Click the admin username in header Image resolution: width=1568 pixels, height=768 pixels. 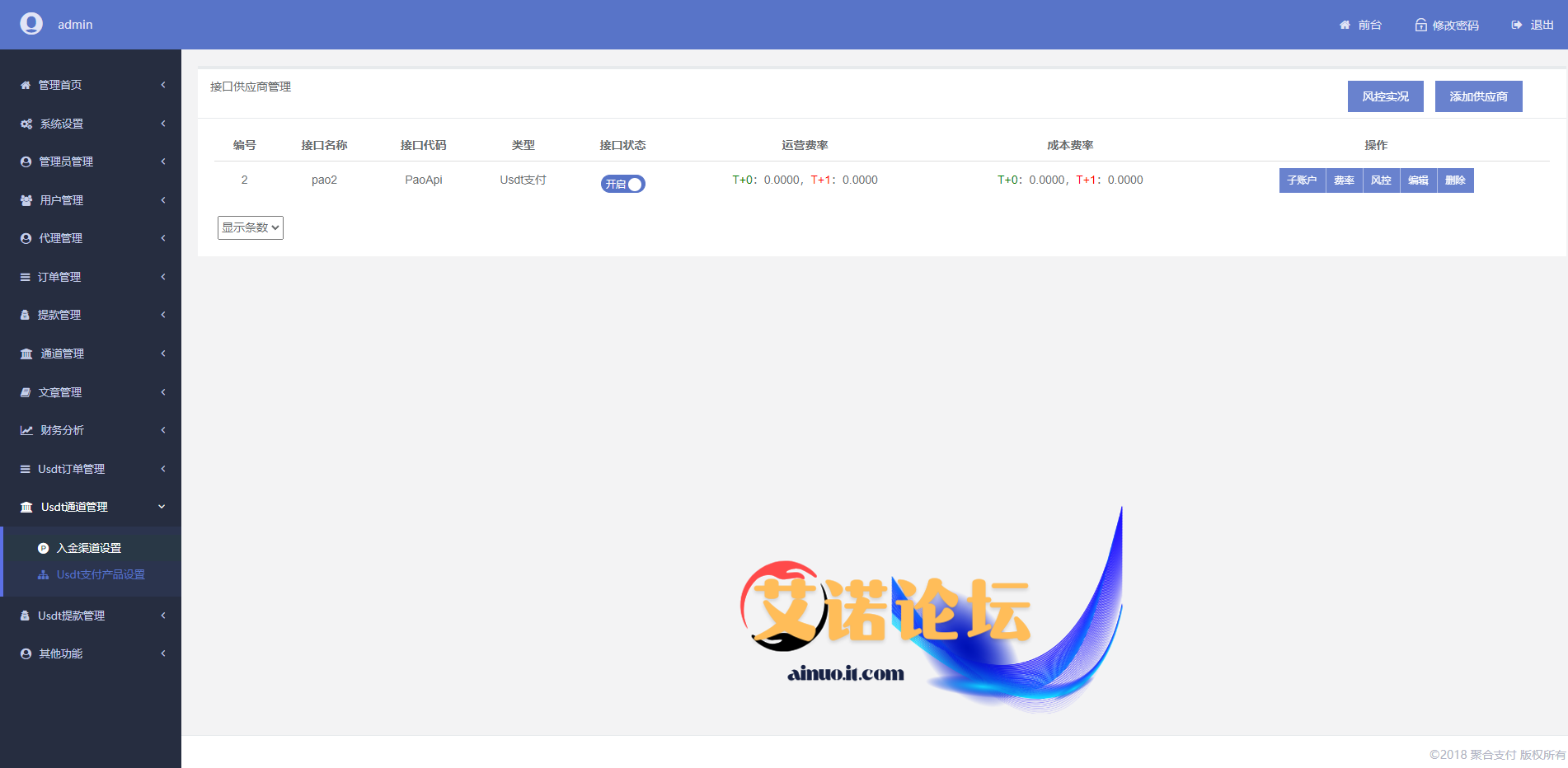(75, 25)
